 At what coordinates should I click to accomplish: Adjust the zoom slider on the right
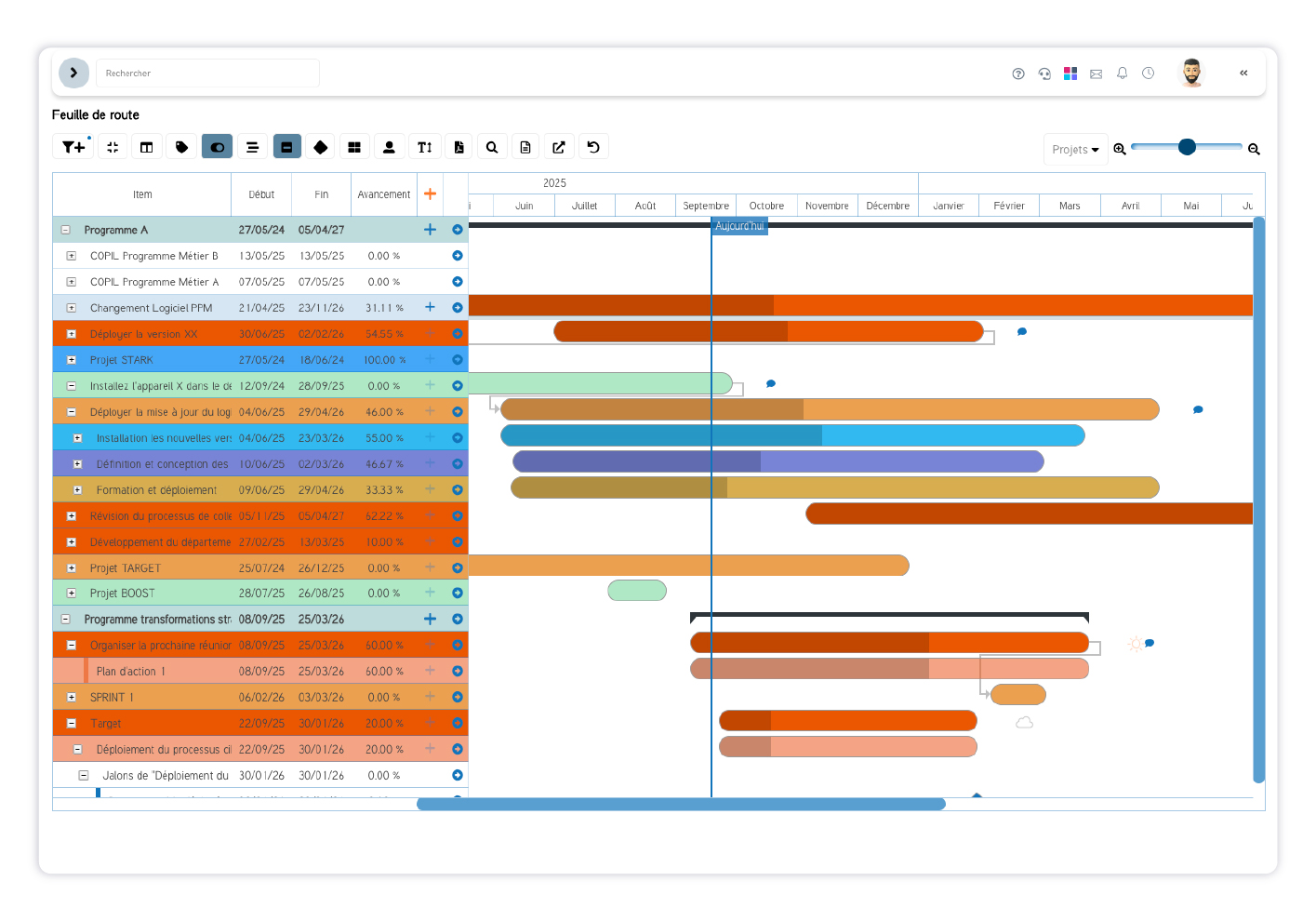(1187, 146)
